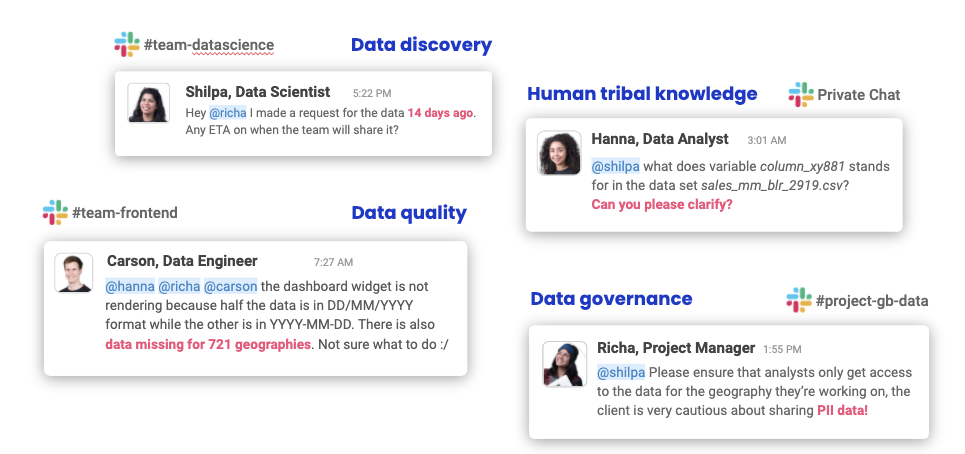
Task: Click the @shilpa mention in Hanna's message
Action: pos(615,166)
